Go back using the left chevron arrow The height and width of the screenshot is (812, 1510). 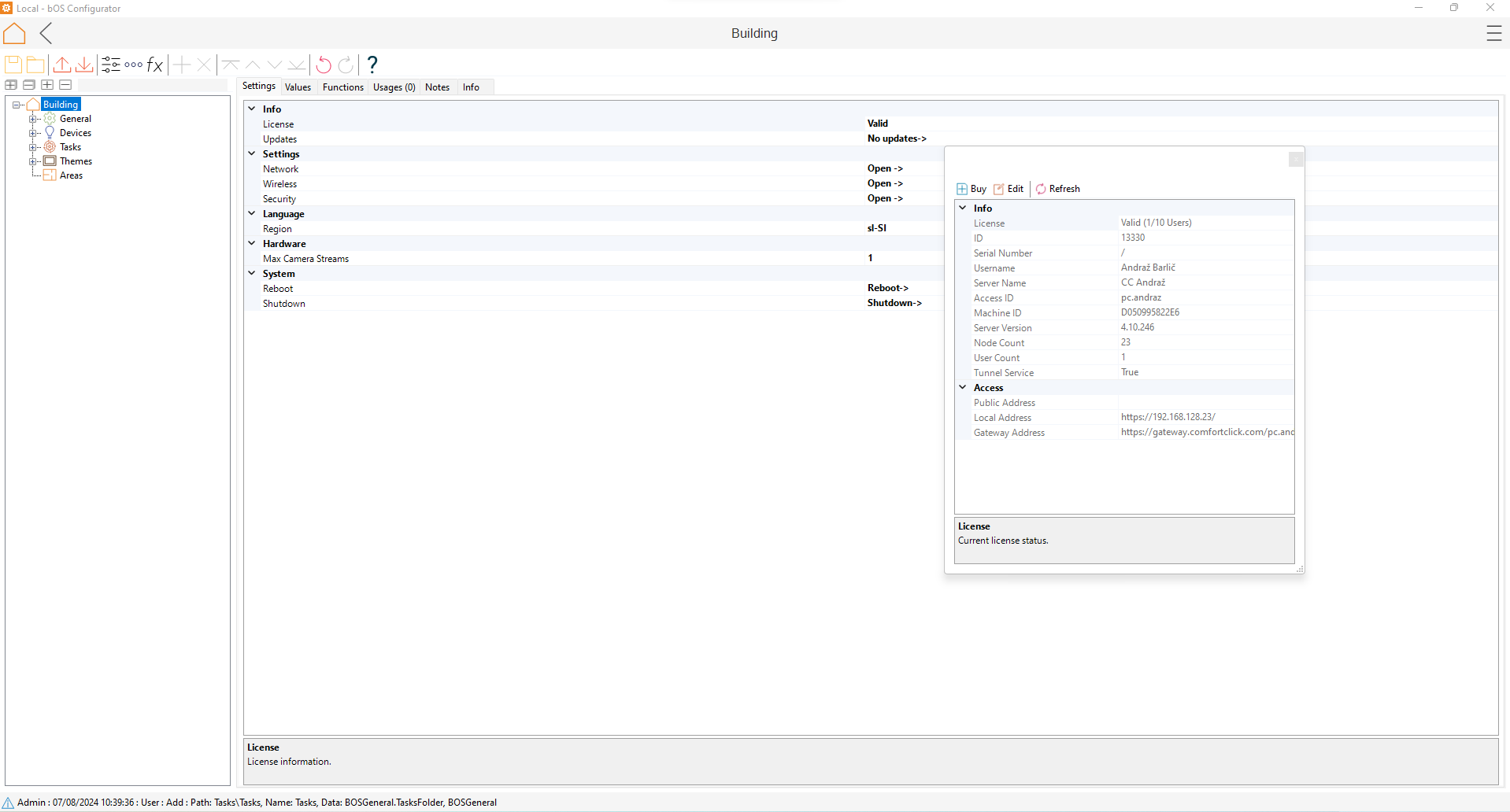point(46,33)
